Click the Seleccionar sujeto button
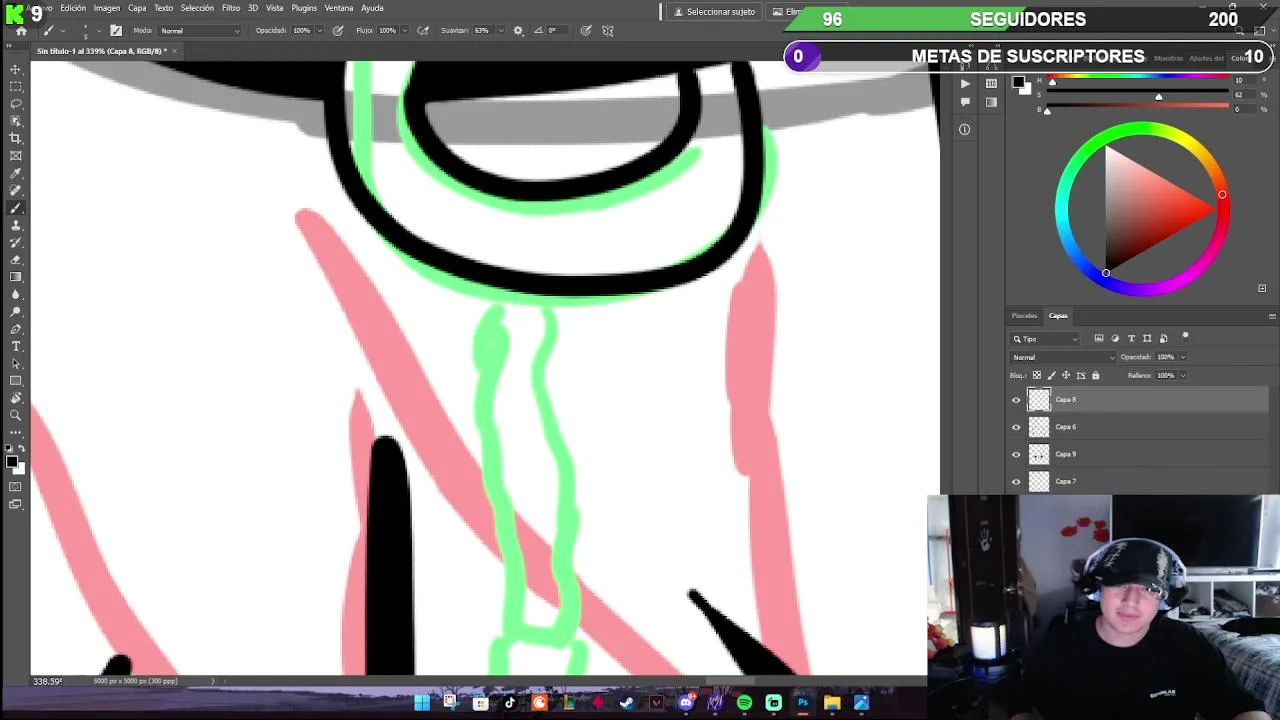Viewport: 1280px width, 720px height. [x=714, y=12]
